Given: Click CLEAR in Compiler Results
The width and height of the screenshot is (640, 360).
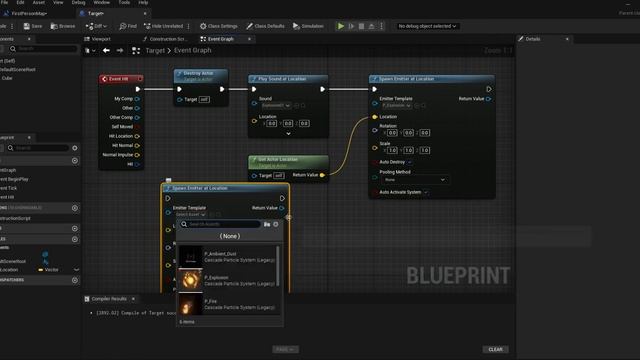Looking at the screenshot, I should [496, 349].
